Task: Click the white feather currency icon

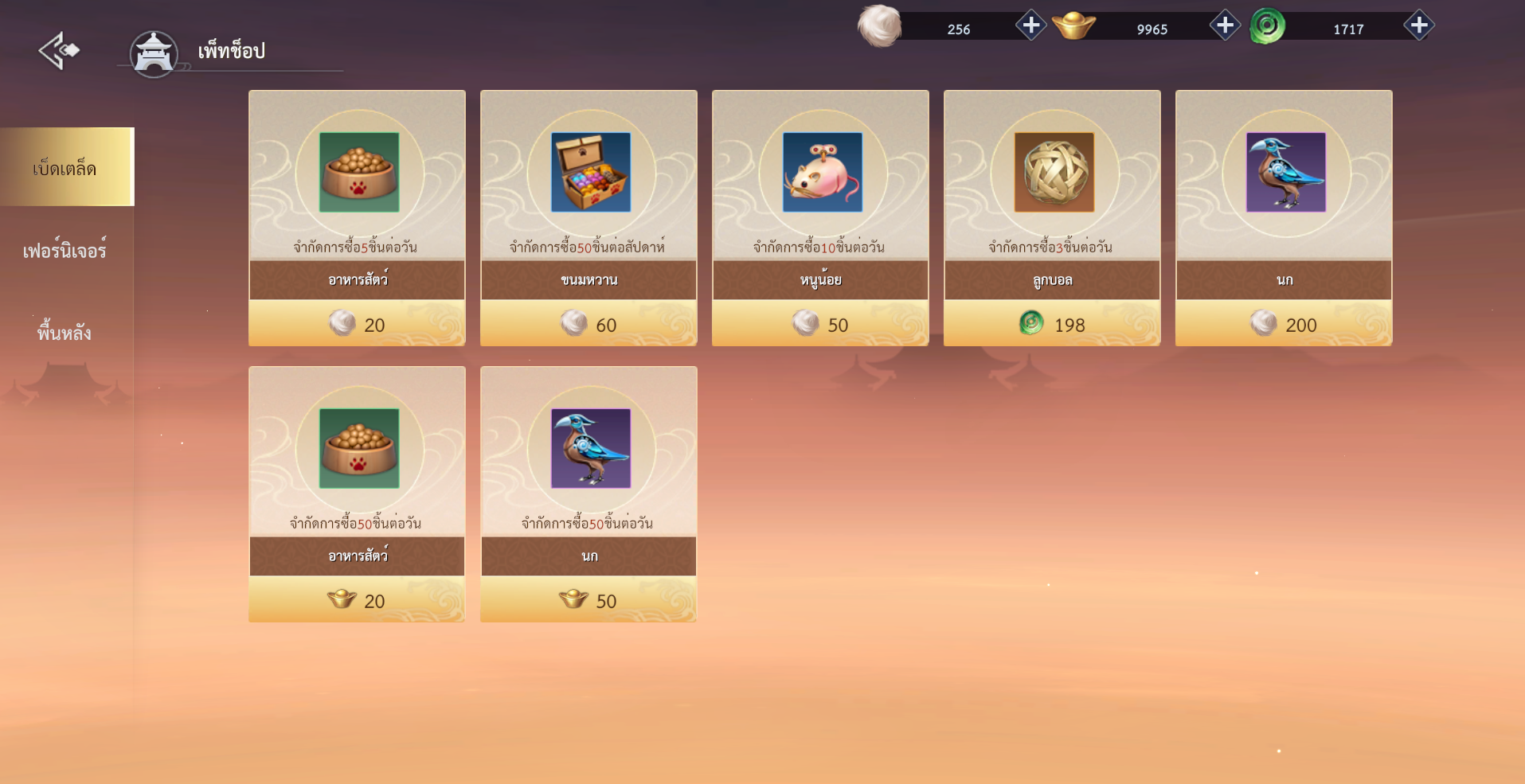Action: point(879,25)
